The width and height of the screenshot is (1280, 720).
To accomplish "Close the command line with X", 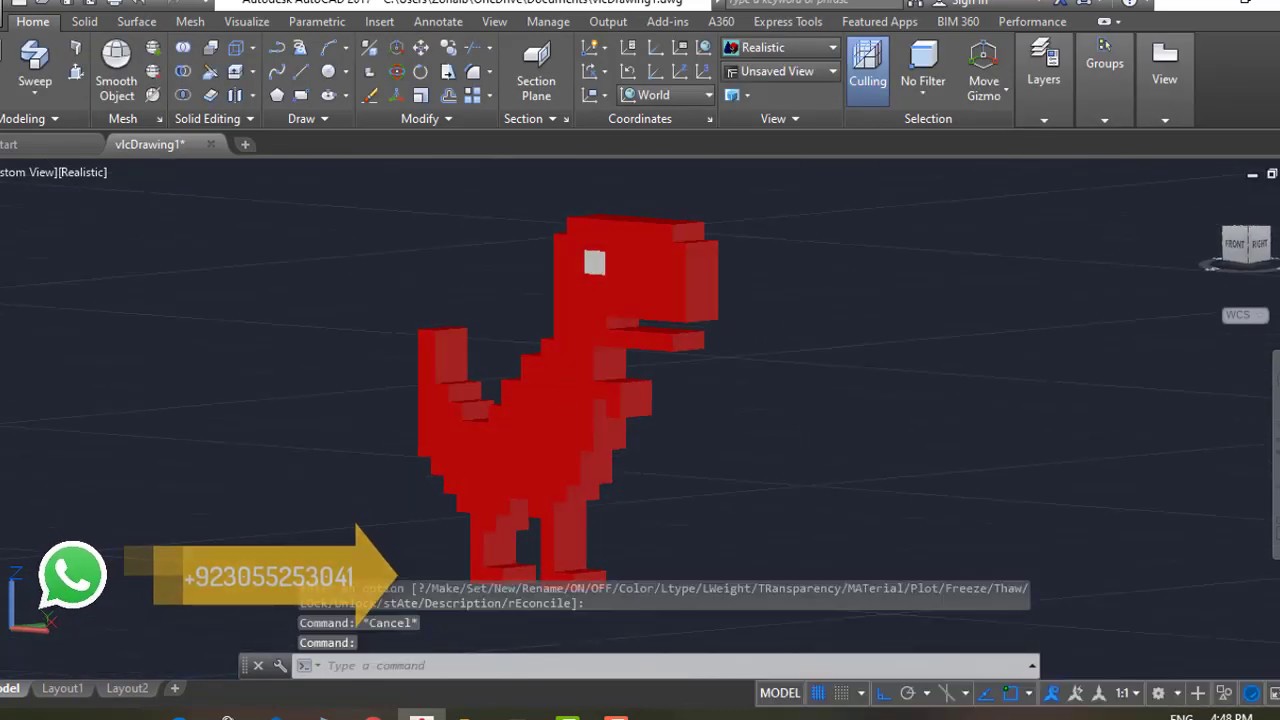I will [x=258, y=665].
